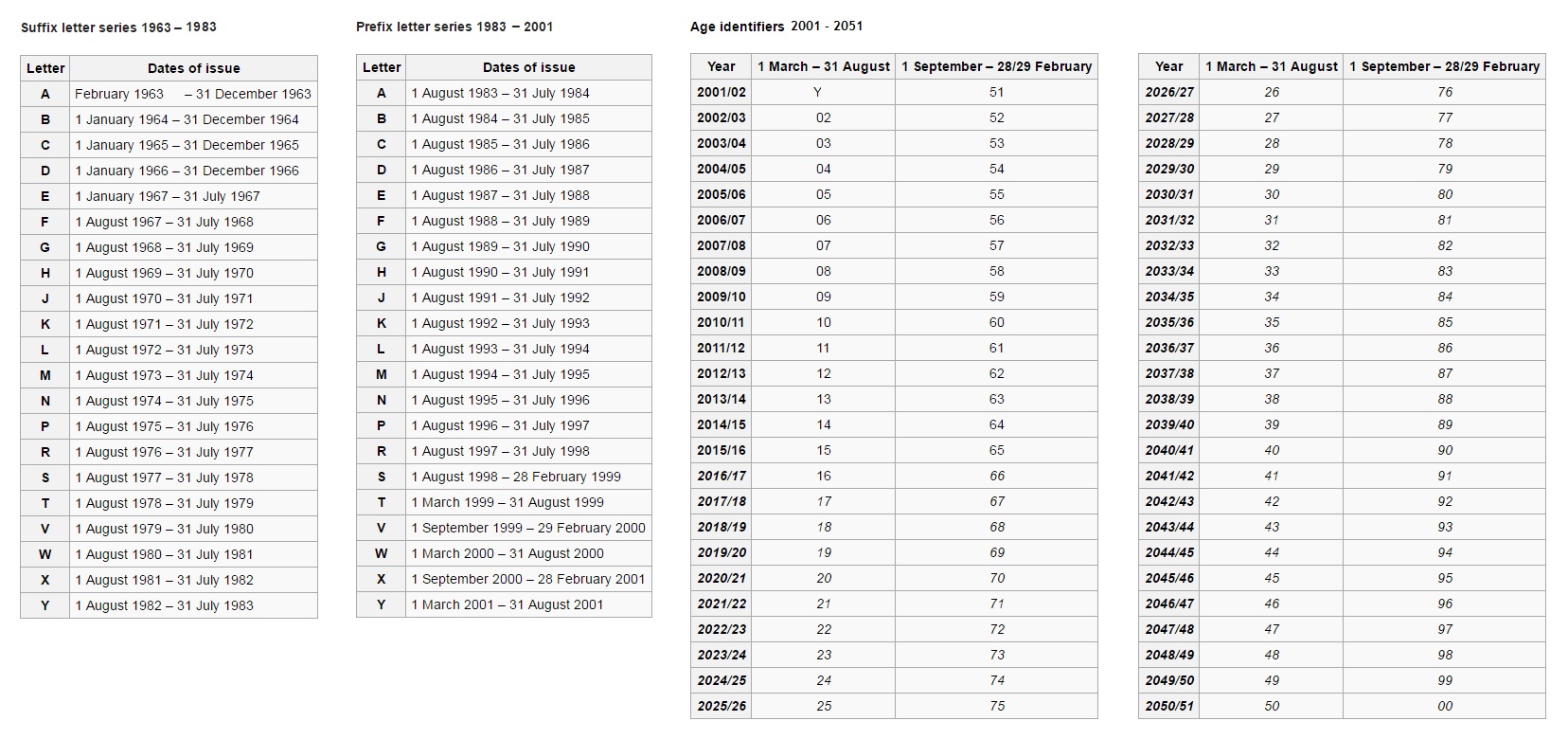Click '1 September 1999 – 29 February 2000' cell
The image size is (1568, 739).
click(528, 528)
